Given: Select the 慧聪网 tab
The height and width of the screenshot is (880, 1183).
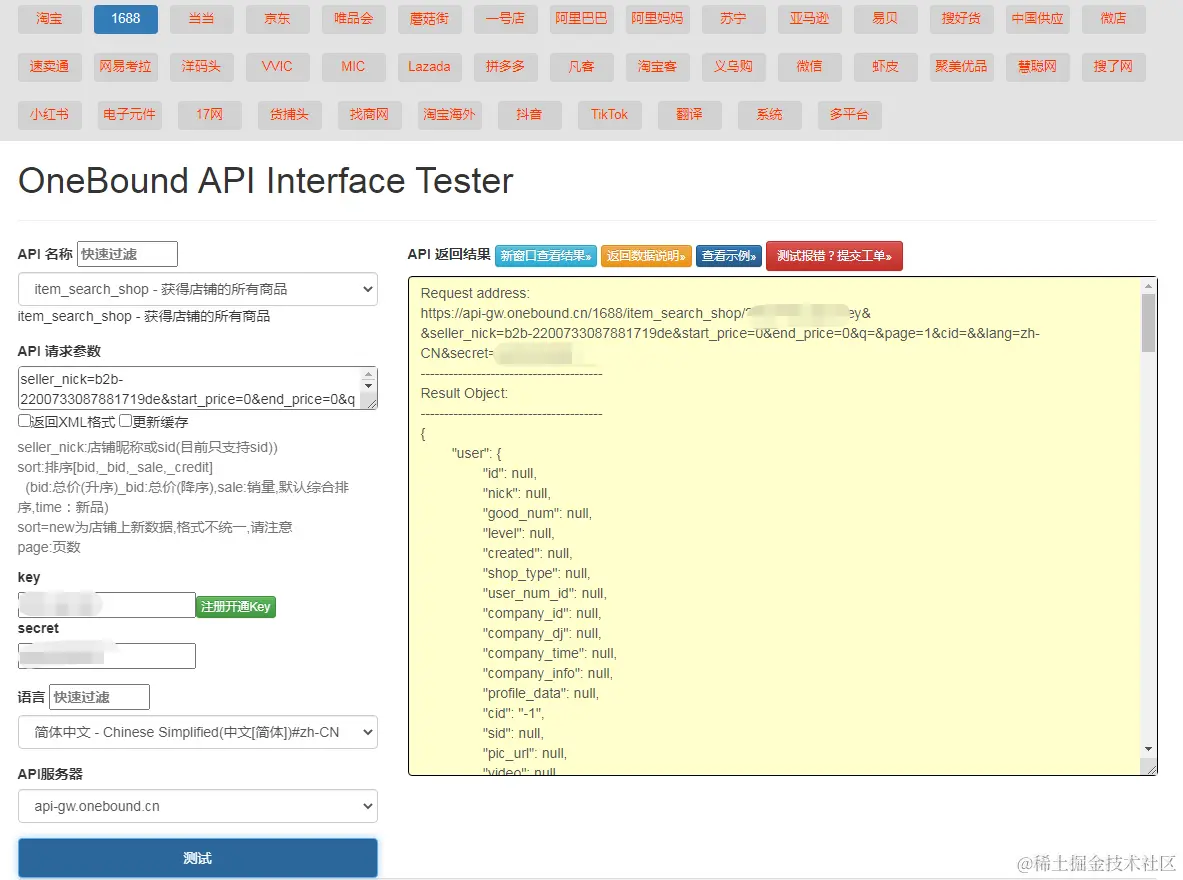Looking at the screenshot, I should click(1037, 66).
